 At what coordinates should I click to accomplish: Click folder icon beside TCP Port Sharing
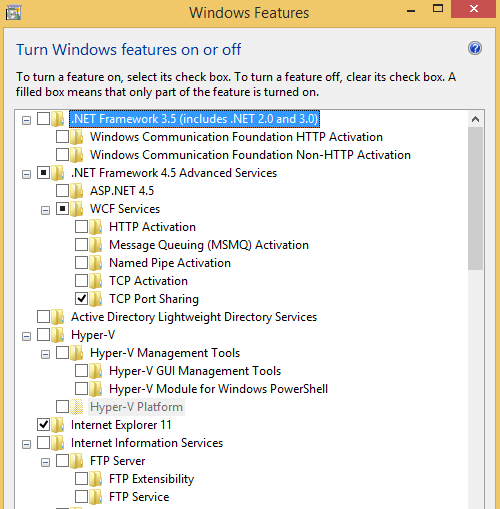point(96,299)
